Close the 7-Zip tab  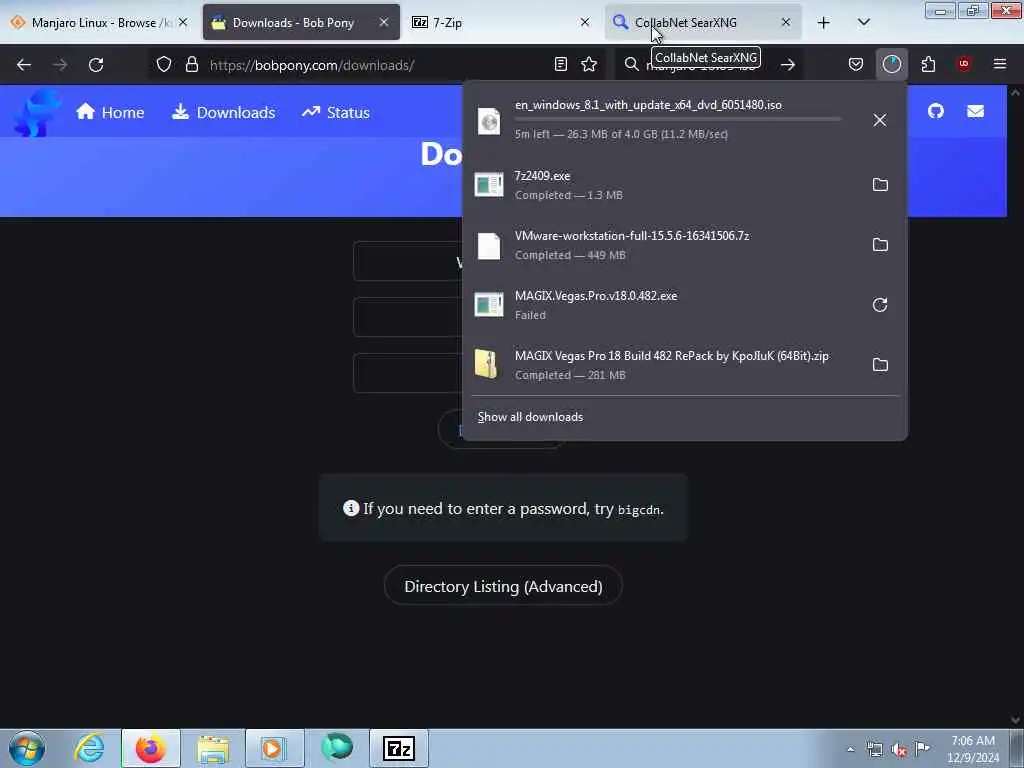click(x=584, y=23)
